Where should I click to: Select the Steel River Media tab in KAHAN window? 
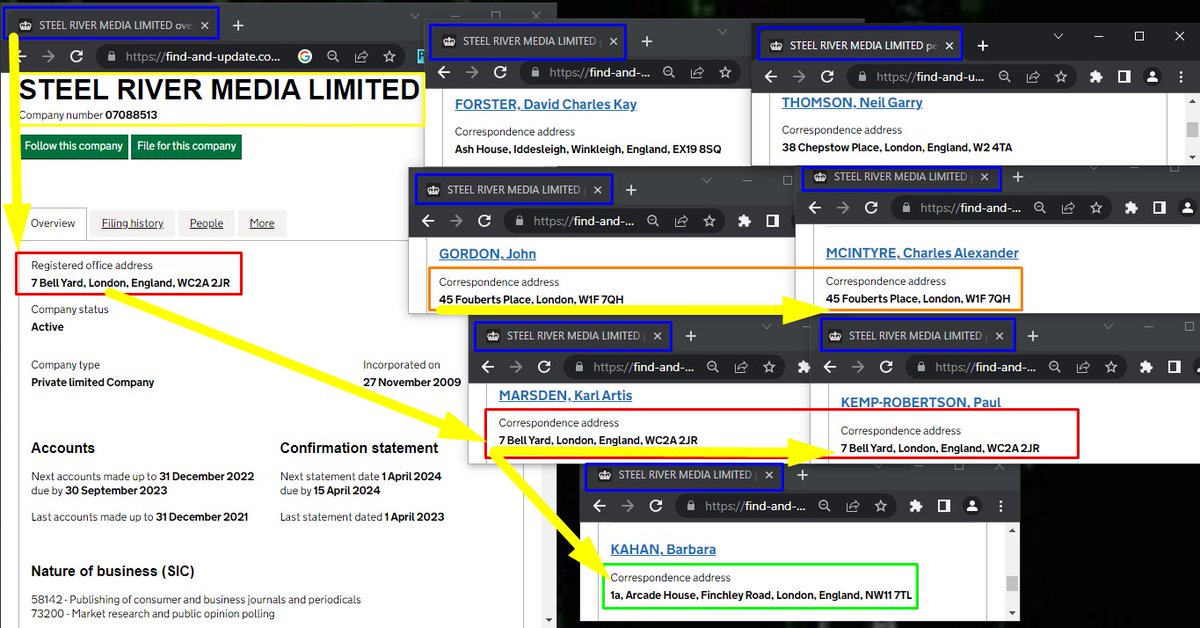pos(684,475)
